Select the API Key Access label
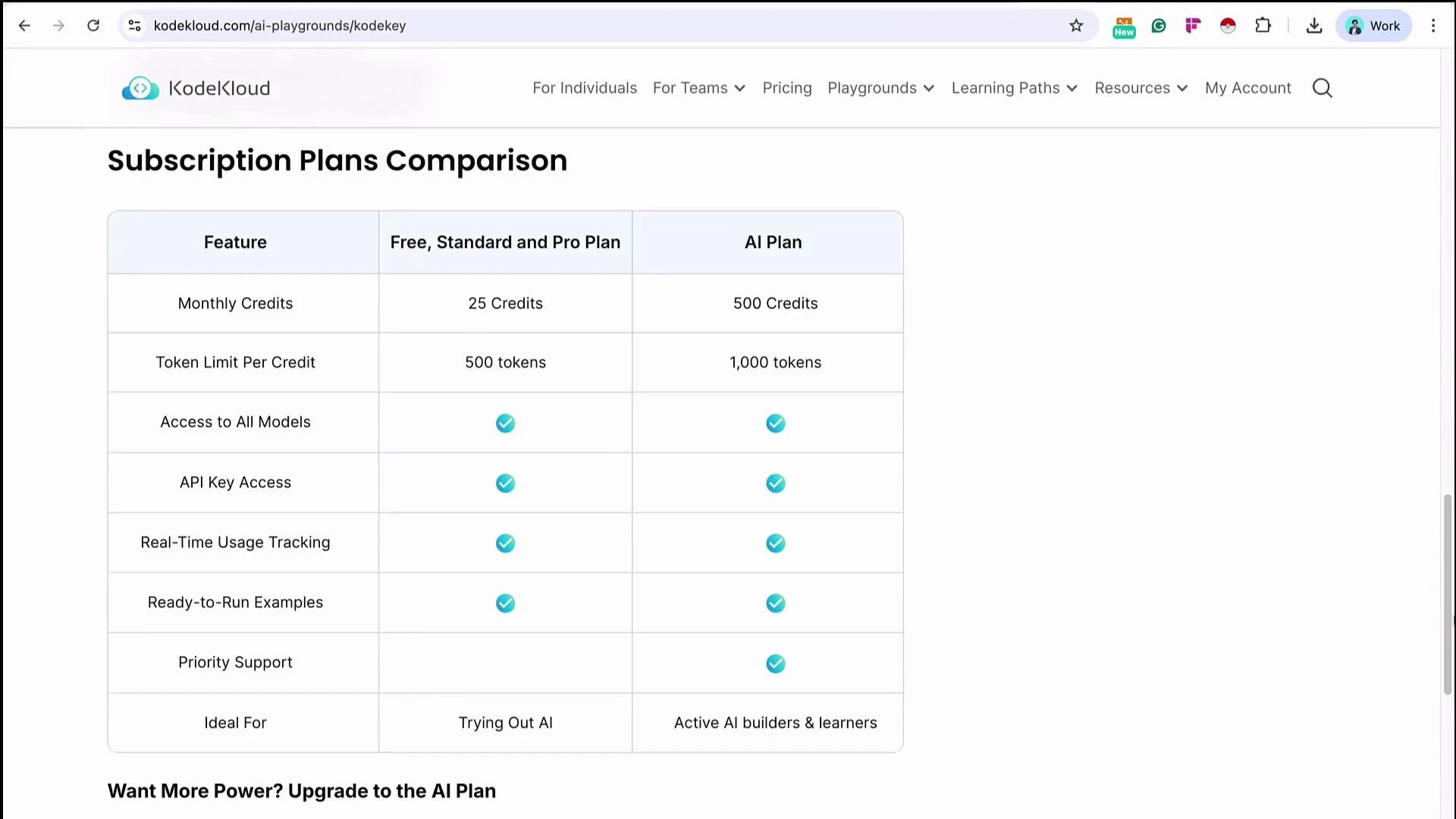The image size is (1456, 819). coord(235,482)
